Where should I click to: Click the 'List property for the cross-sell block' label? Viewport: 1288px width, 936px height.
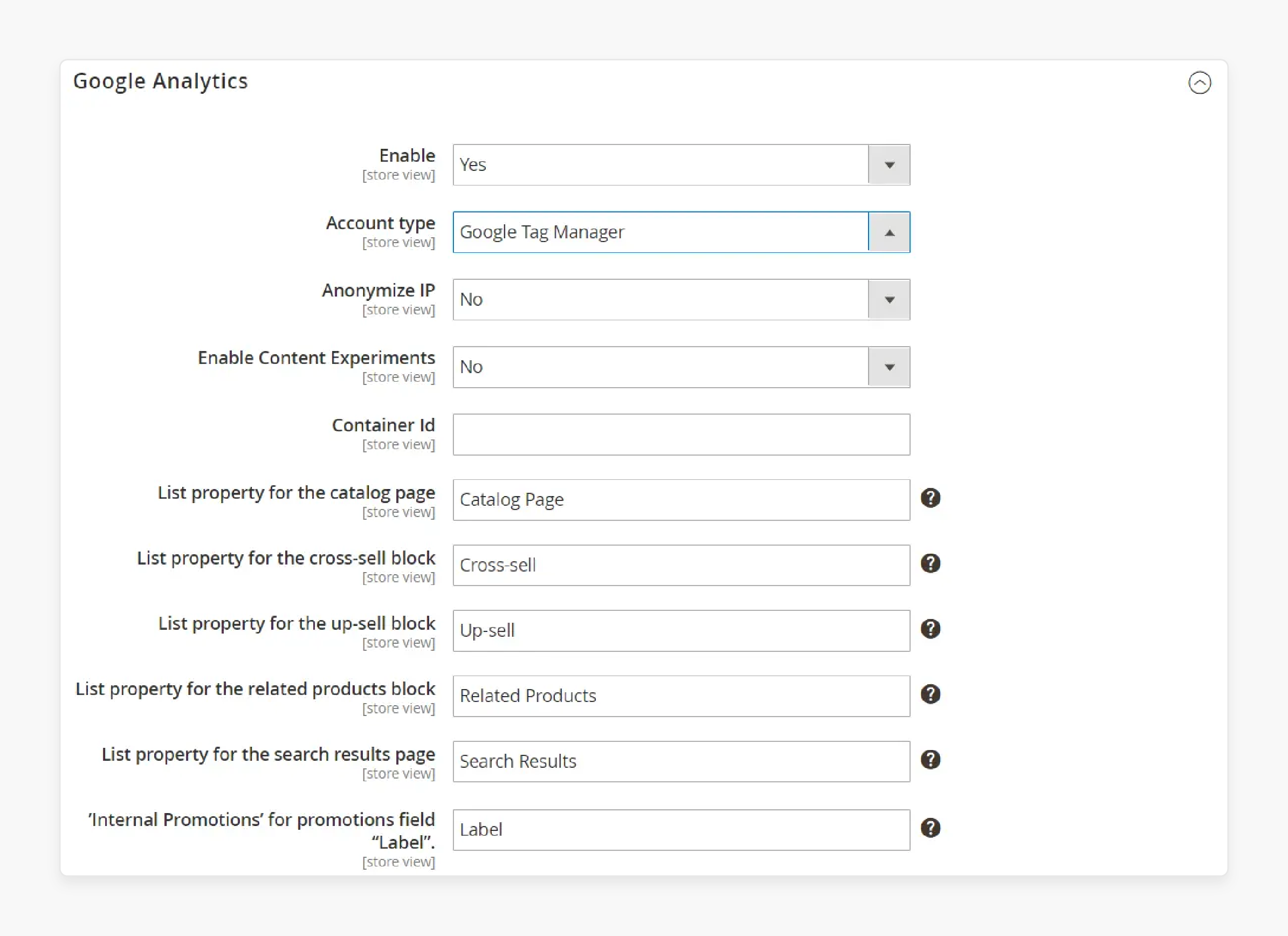[x=286, y=558]
